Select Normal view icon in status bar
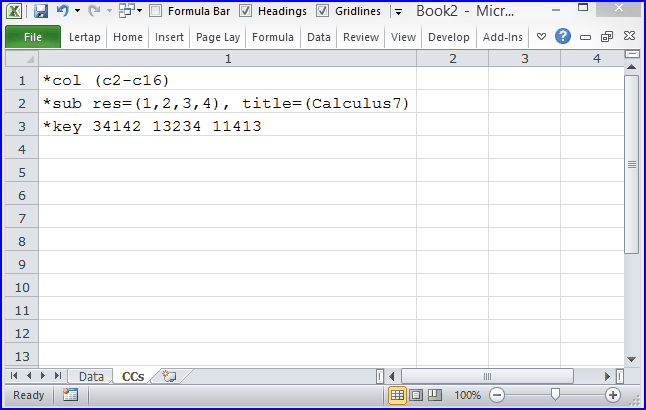The height and width of the screenshot is (410, 646). [x=397, y=395]
